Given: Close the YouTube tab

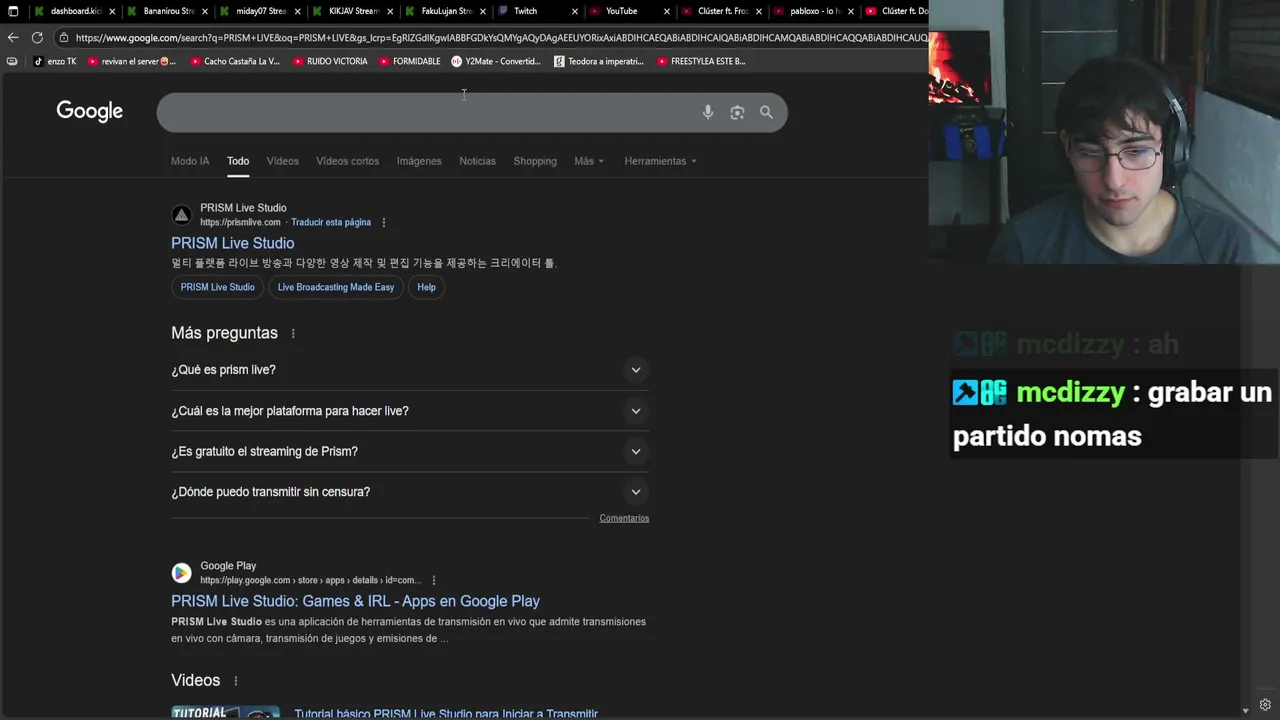Looking at the screenshot, I should click(667, 11).
